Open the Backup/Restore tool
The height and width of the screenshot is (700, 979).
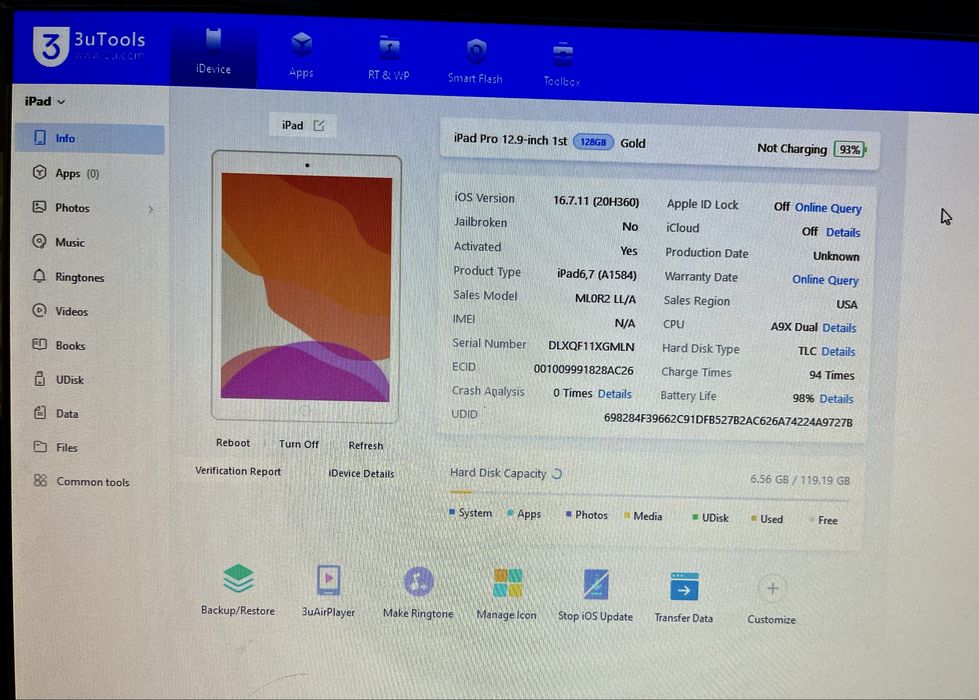[238, 588]
